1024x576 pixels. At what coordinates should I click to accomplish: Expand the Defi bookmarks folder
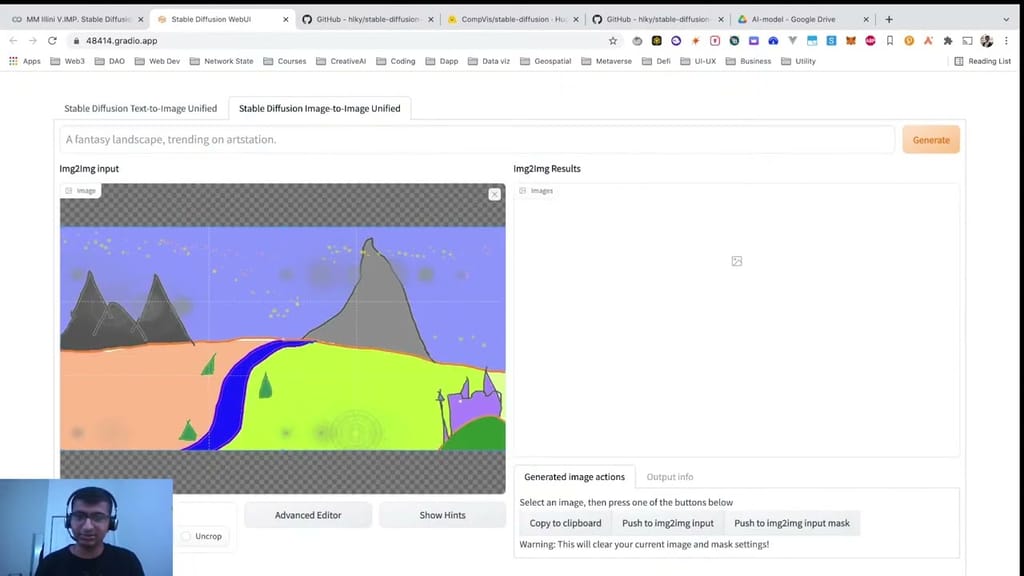(663, 61)
